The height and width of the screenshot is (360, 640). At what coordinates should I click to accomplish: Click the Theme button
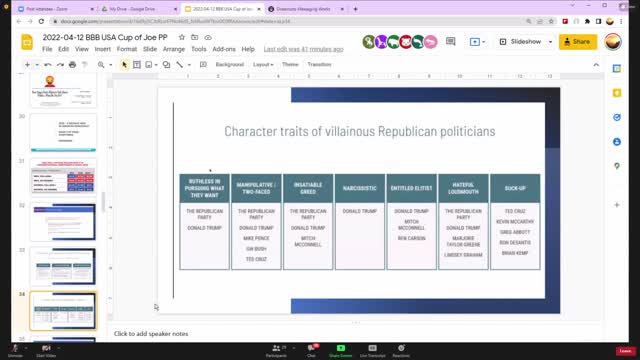290,64
